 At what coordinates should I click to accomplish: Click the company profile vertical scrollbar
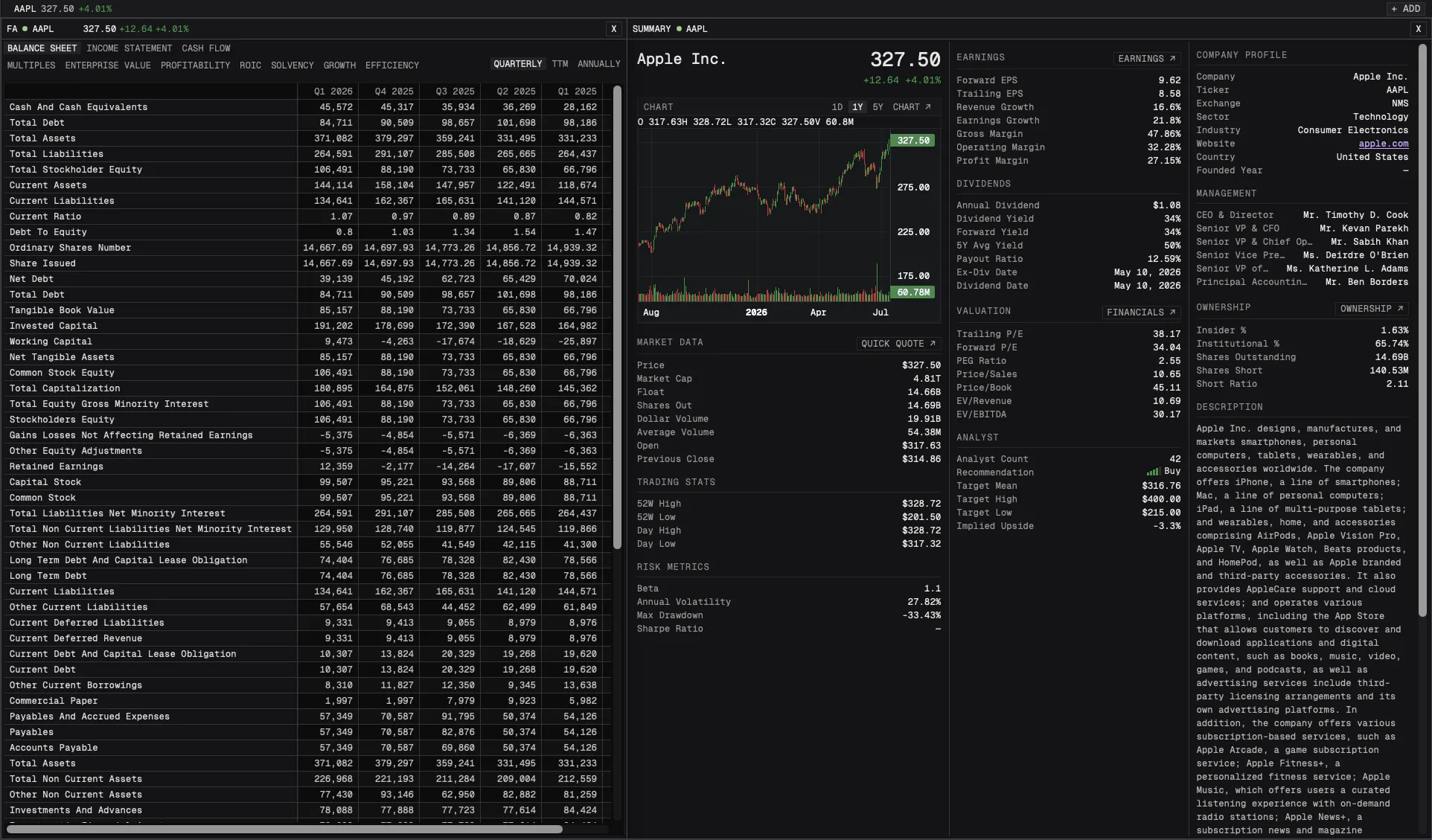(x=1423, y=330)
